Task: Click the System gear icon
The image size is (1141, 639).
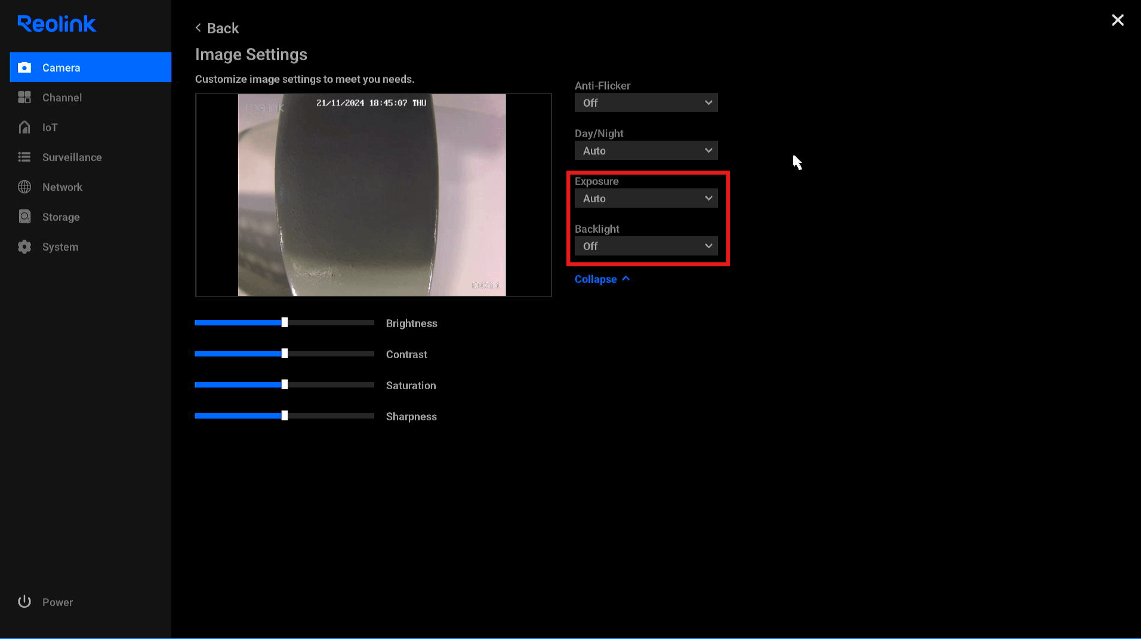Action: pos(25,247)
